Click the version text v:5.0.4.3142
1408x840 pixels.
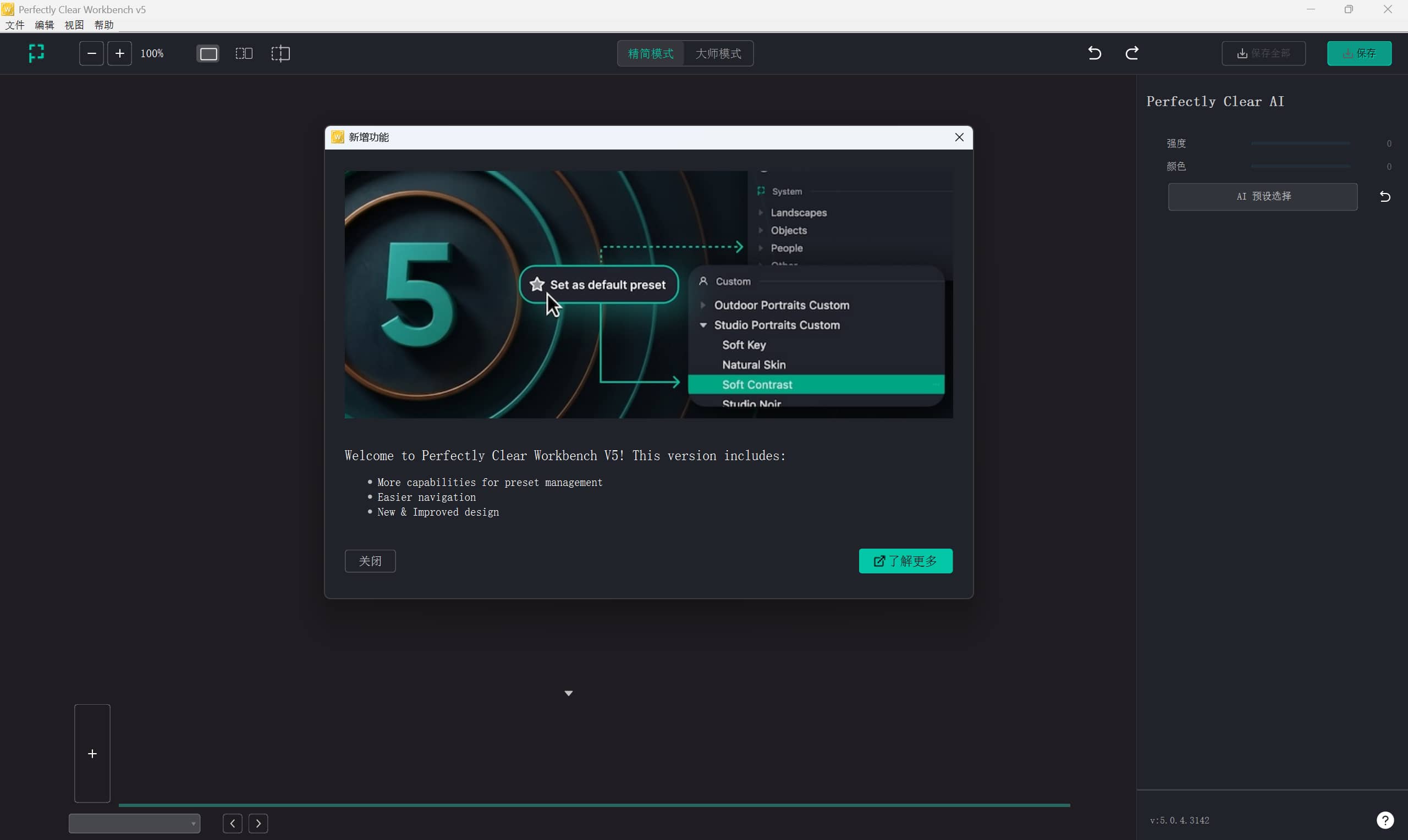pyautogui.click(x=1179, y=820)
